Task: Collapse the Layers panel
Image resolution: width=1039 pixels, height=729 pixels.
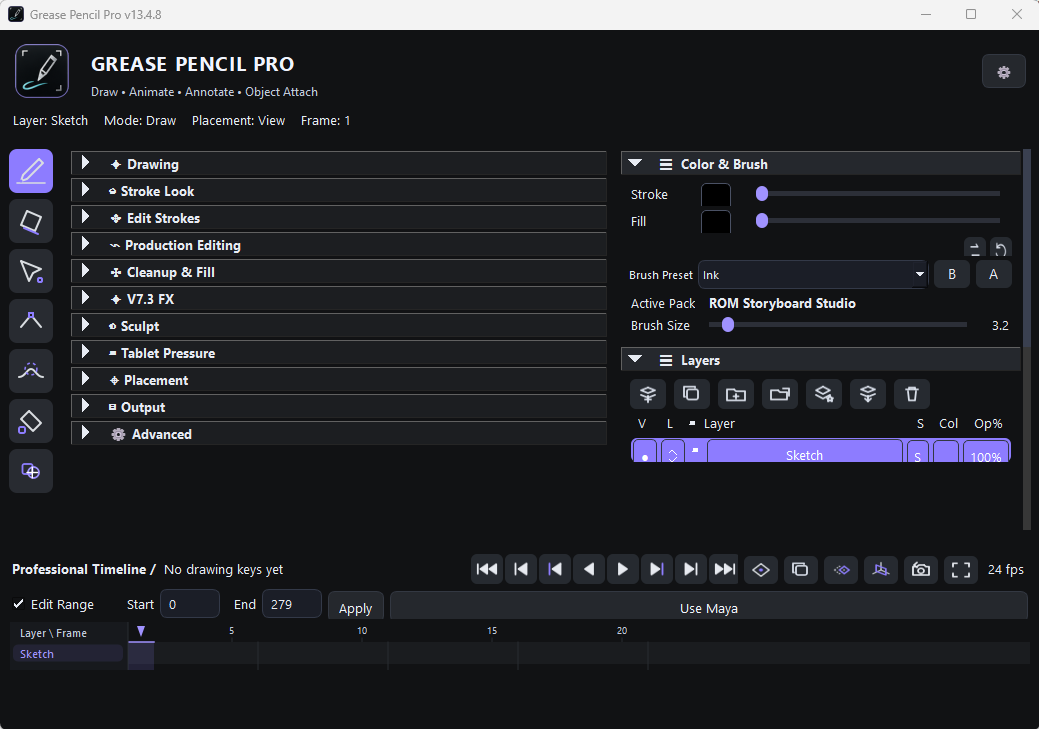Action: coord(635,359)
